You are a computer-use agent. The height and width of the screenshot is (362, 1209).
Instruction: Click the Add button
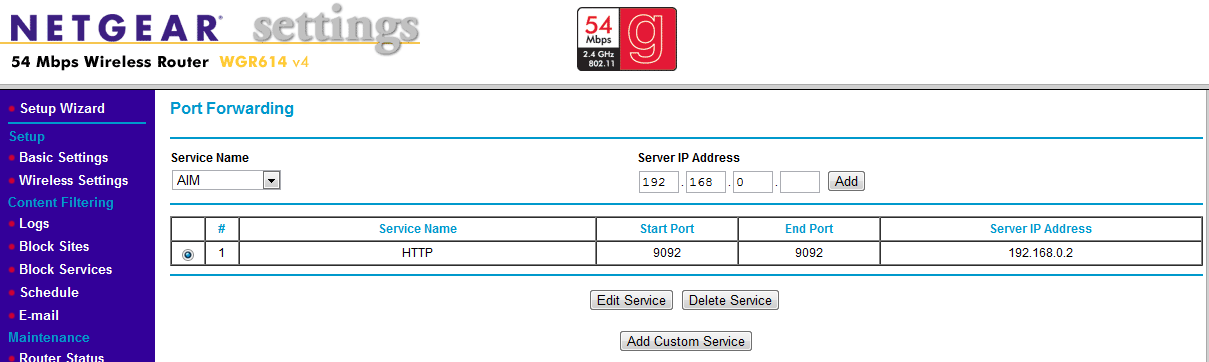click(x=846, y=181)
